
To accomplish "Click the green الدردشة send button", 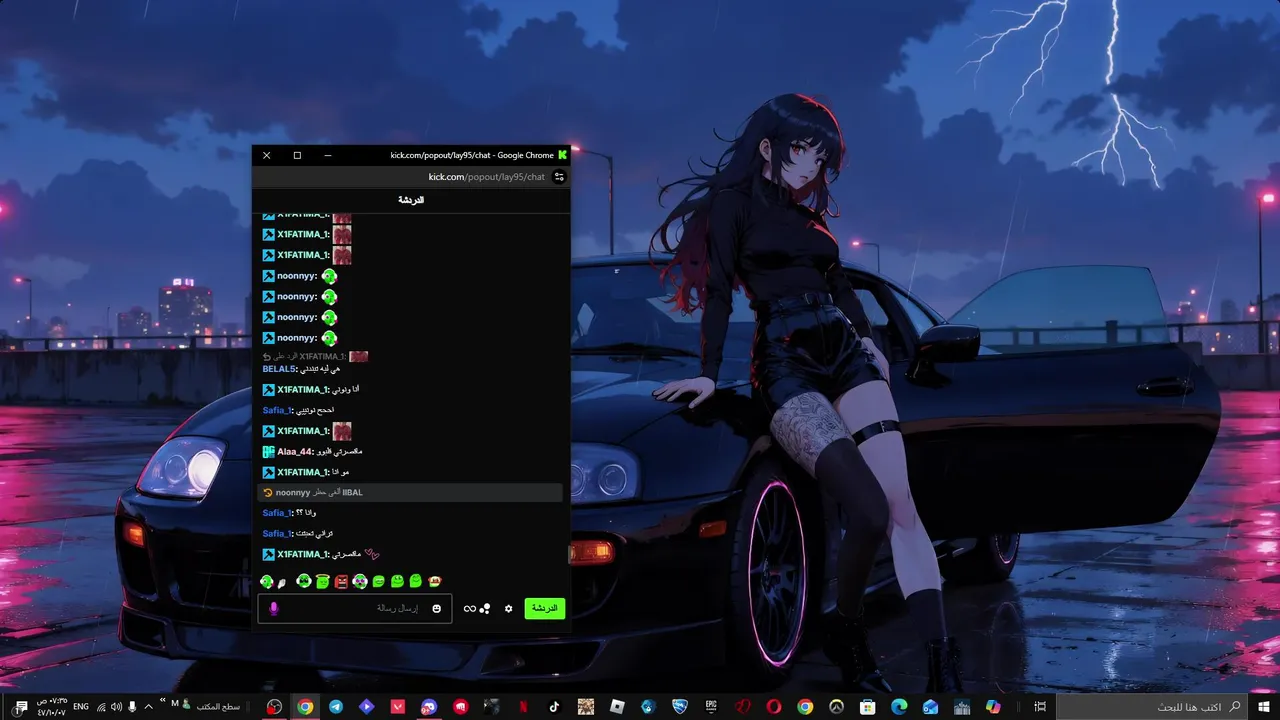I will (x=545, y=609).
